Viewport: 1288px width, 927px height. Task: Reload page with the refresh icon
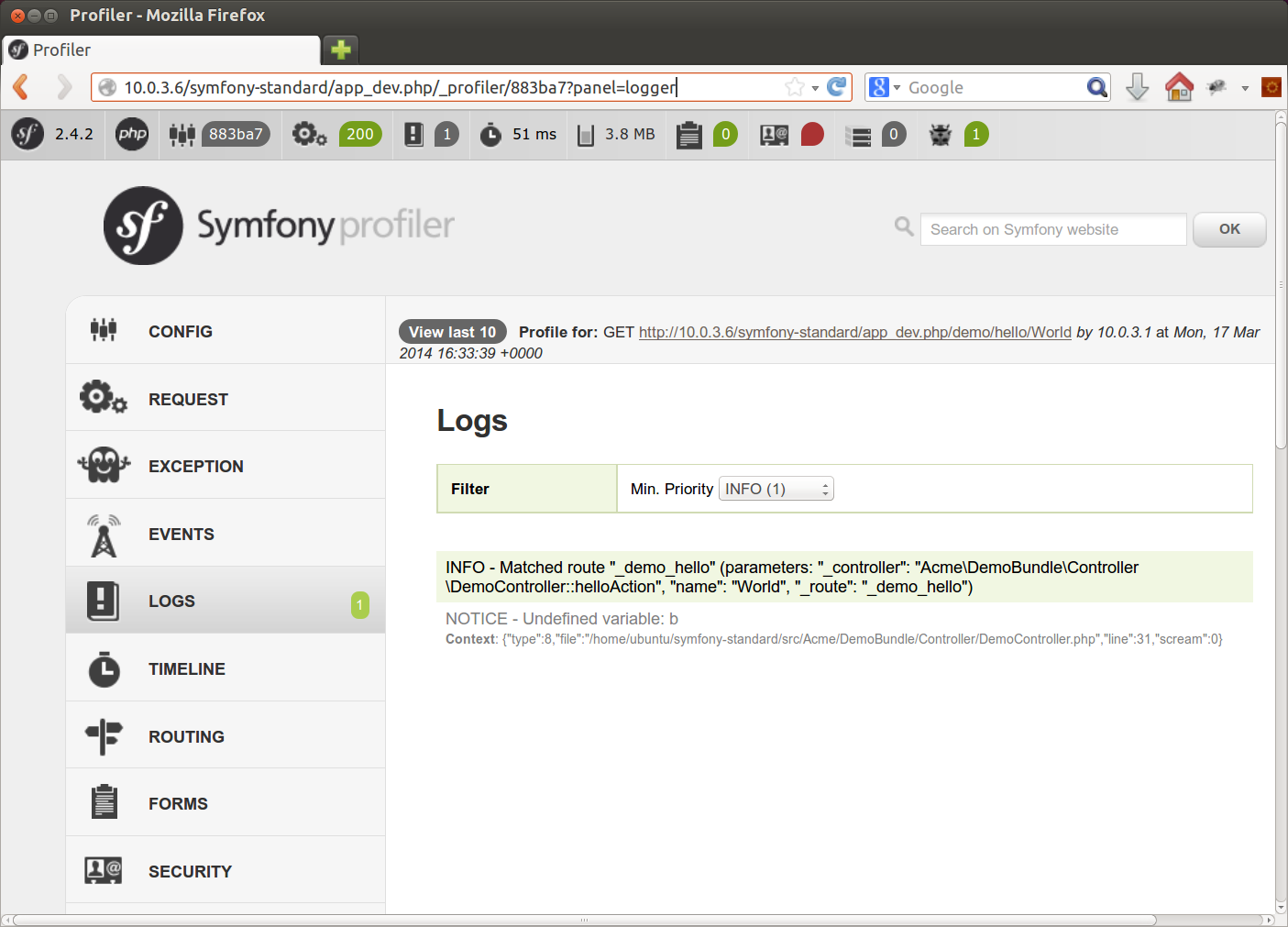[x=836, y=86]
